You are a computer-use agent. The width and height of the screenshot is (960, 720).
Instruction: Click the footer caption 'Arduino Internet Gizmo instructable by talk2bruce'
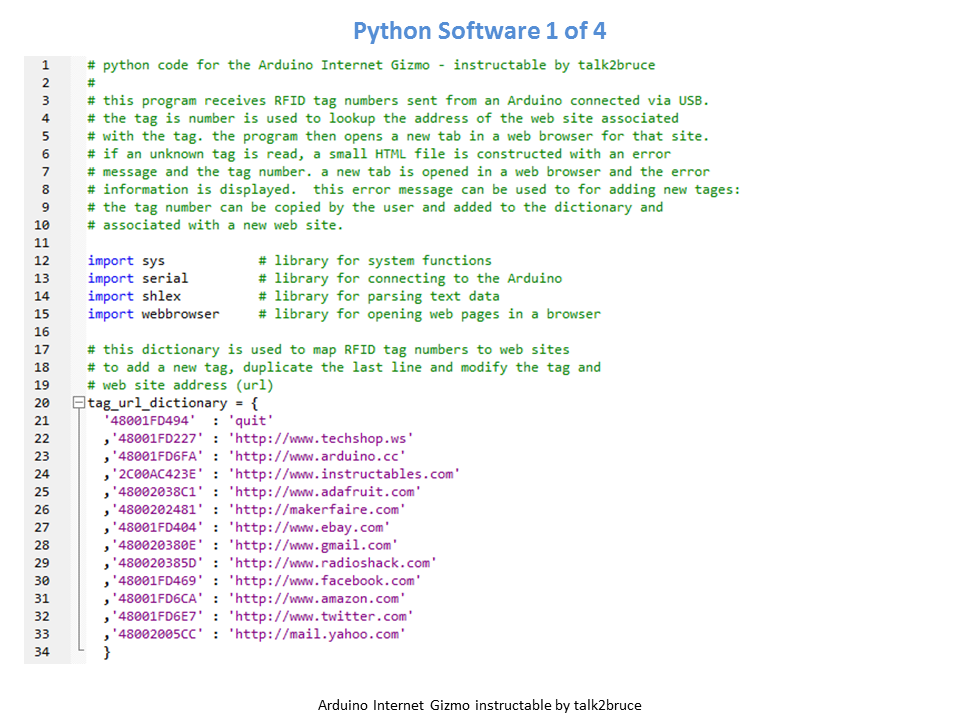479,705
